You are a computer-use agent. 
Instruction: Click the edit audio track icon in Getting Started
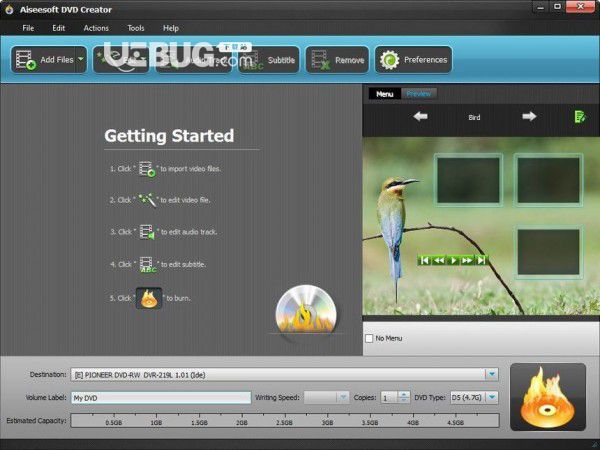[x=147, y=232]
